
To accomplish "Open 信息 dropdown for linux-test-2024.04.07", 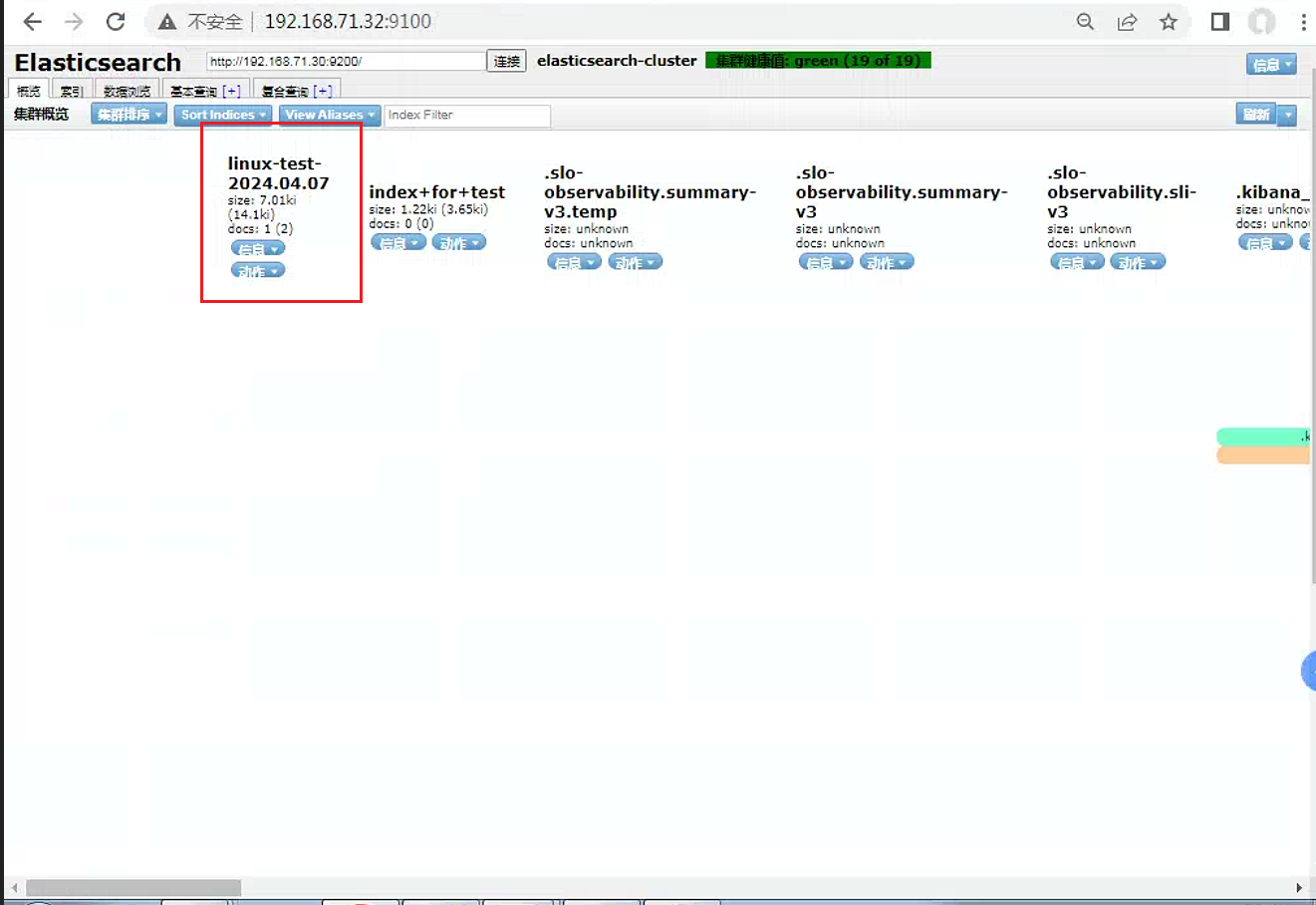I will [x=258, y=248].
